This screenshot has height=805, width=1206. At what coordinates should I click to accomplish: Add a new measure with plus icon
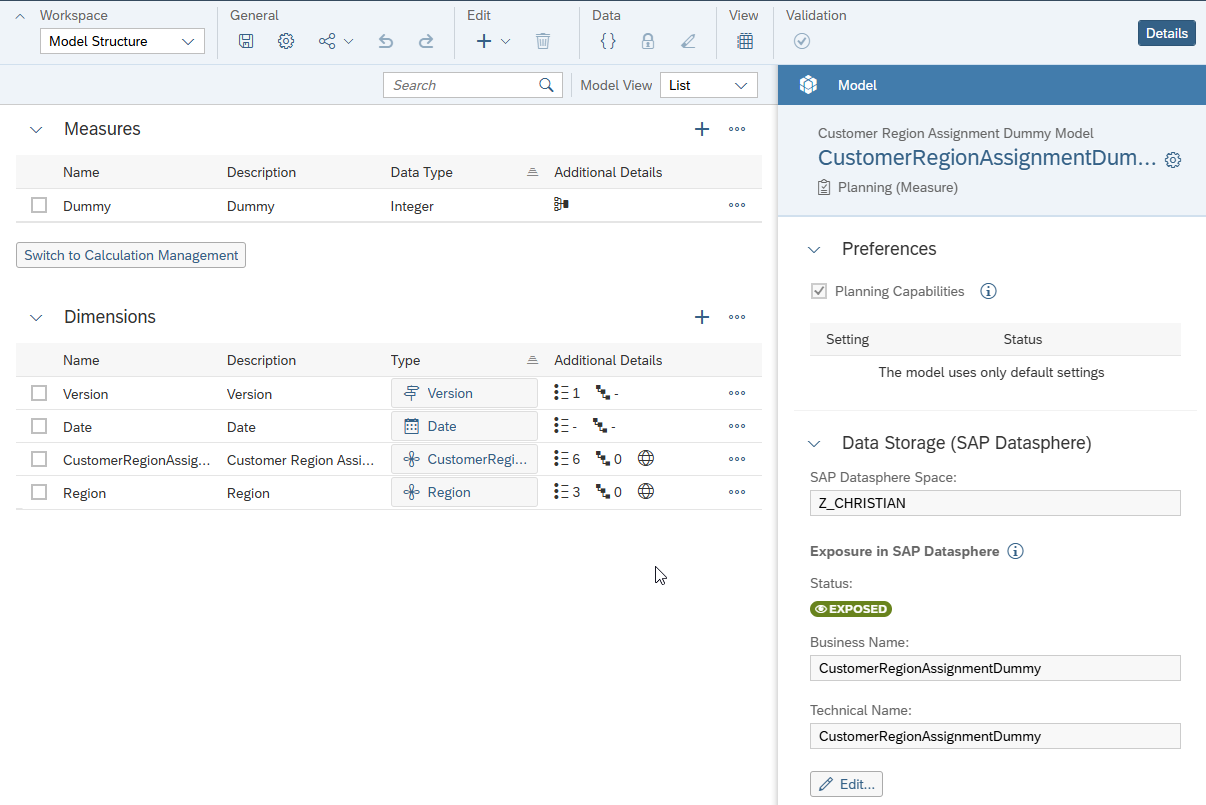pyautogui.click(x=702, y=129)
